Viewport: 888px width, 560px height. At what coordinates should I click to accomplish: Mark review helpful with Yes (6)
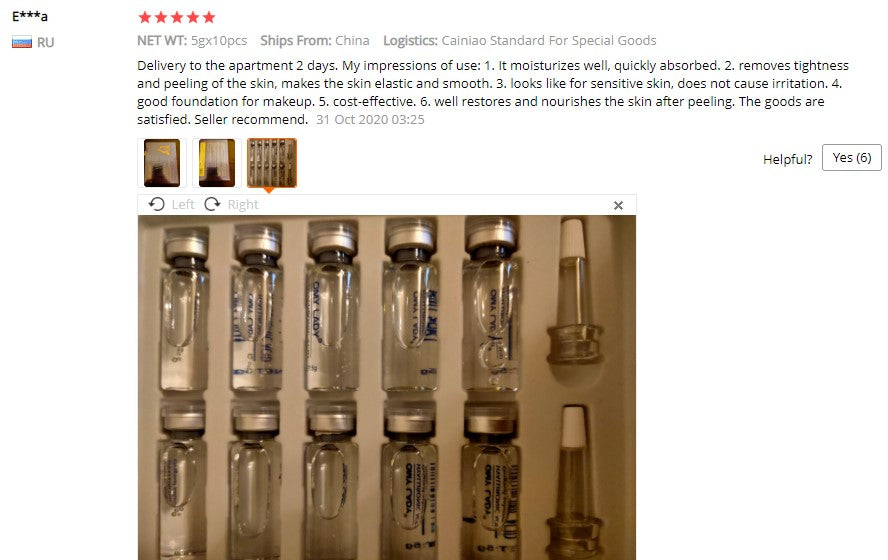852,157
